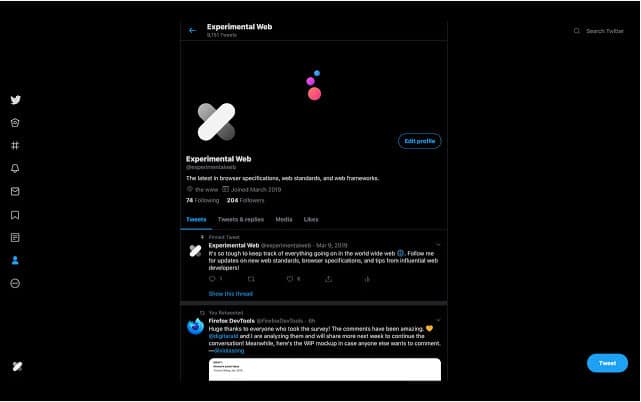This screenshot has width=641, height=402.
Task: Expand Firefox DevTools tweet options chevron
Action: 438,320
